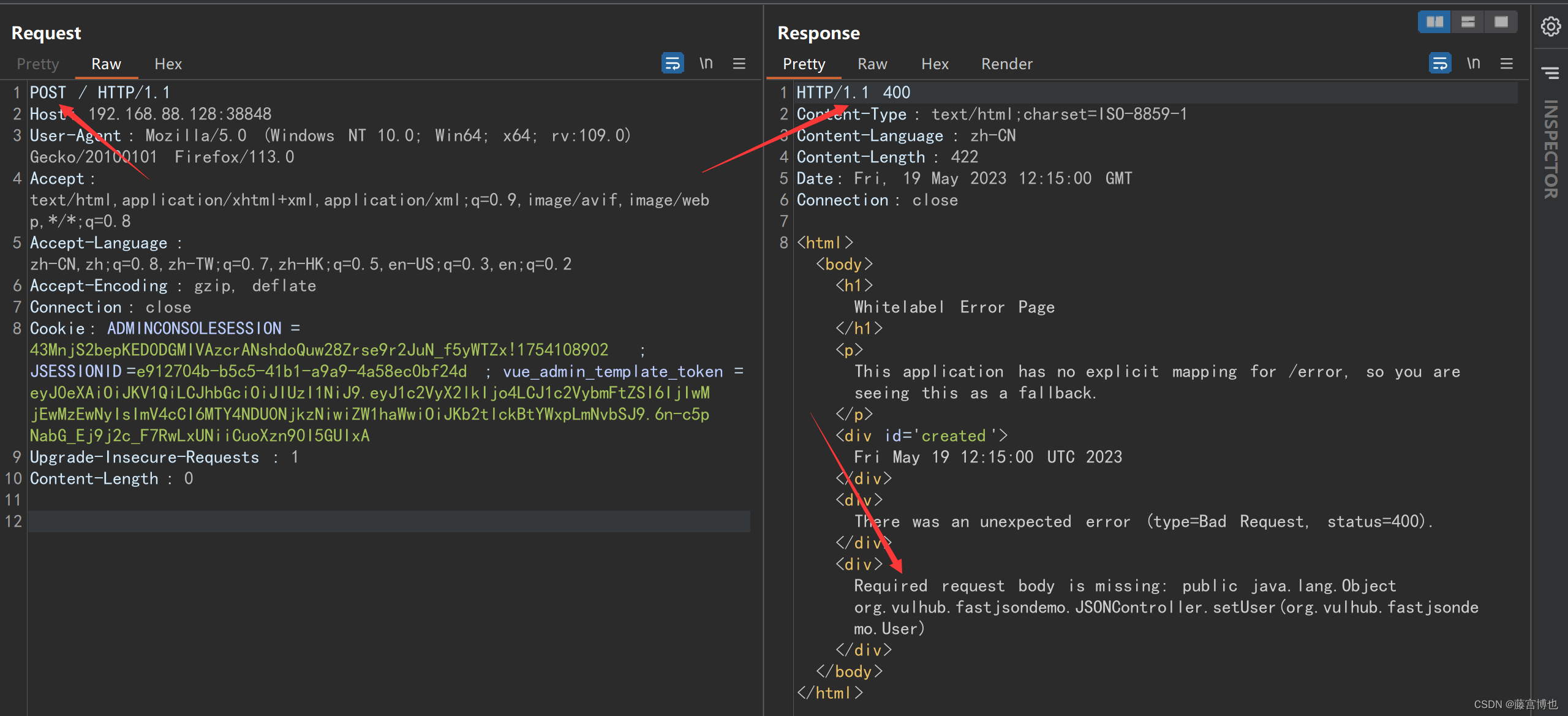Click the POST / HTTP/1.1 request line
The height and width of the screenshot is (716, 1568).
100,92
